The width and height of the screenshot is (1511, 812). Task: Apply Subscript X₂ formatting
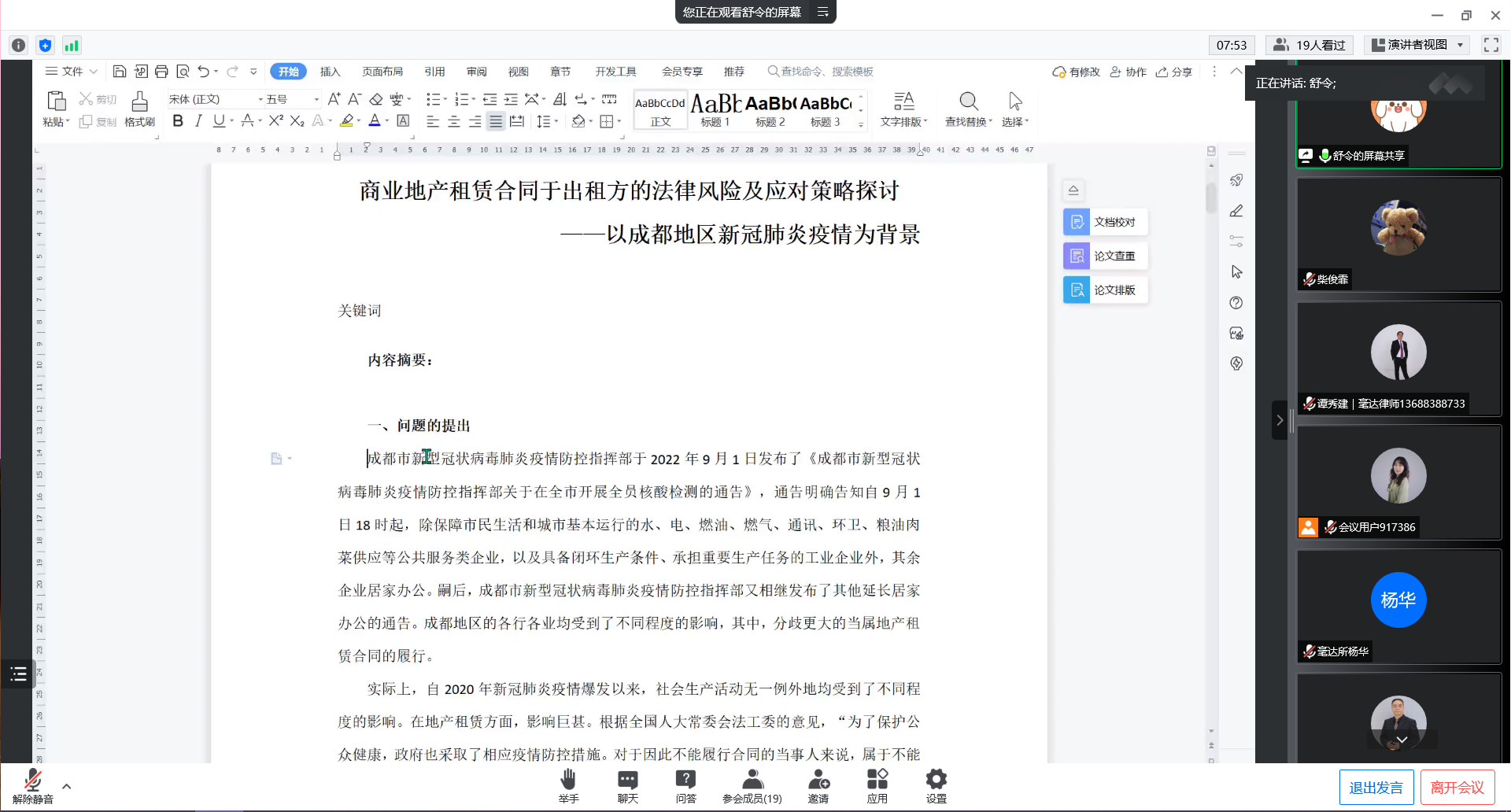[297, 121]
